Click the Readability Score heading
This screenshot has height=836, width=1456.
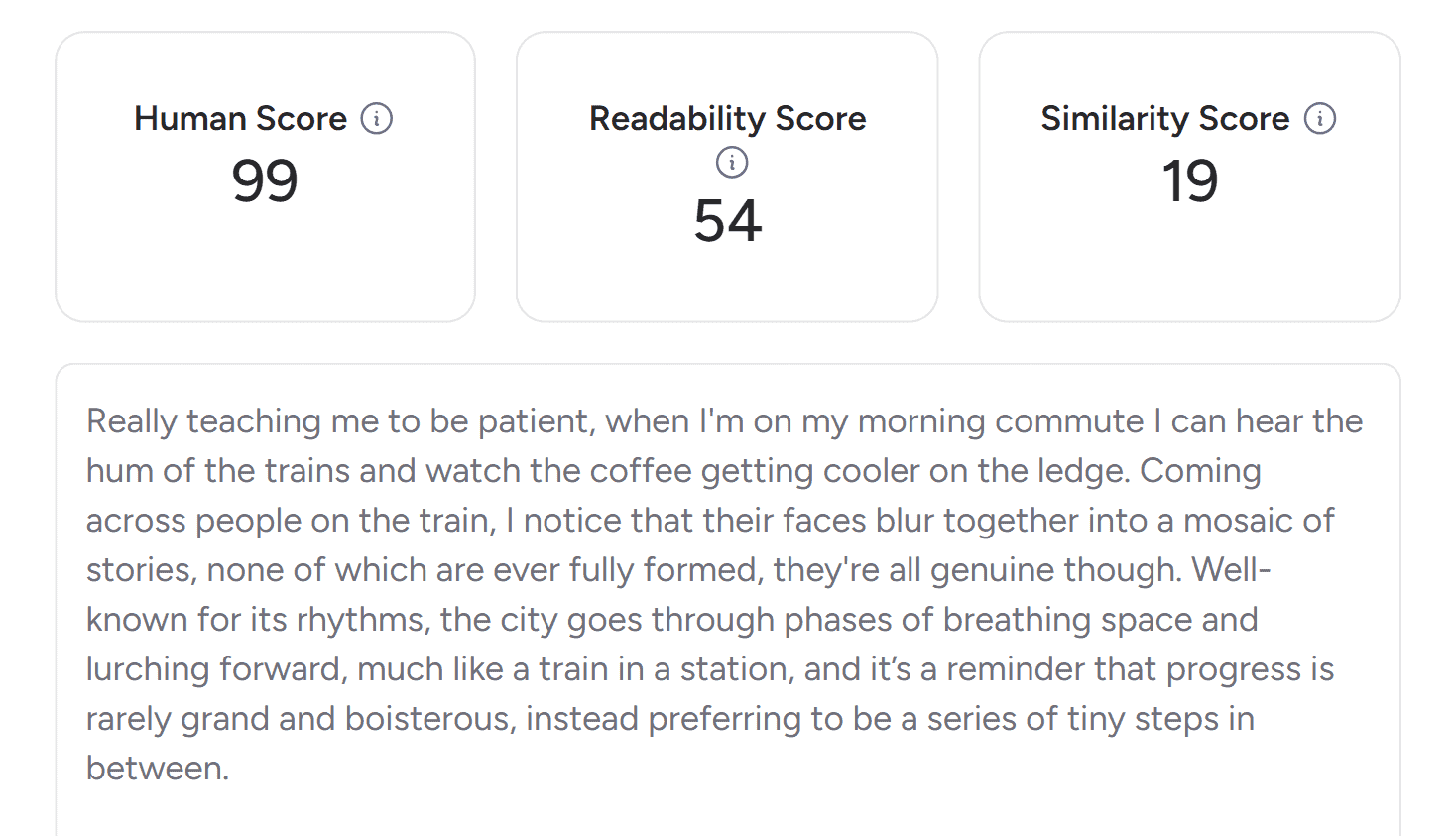(x=727, y=119)
